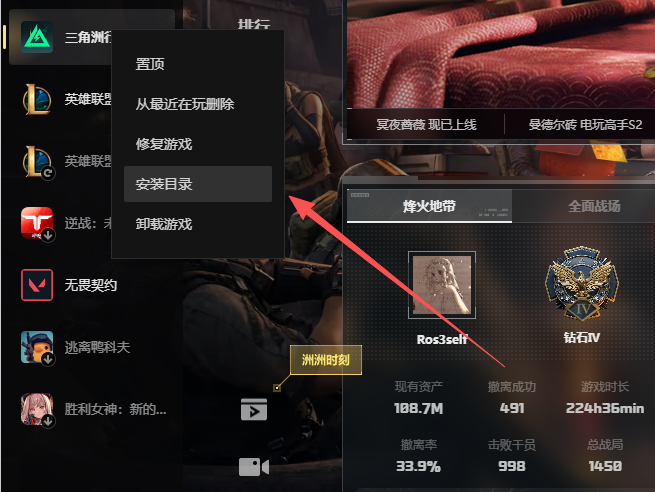655x492 pixels.
Task: Click the League of Legends update-pending icon
Action: [x=38, y=162]
